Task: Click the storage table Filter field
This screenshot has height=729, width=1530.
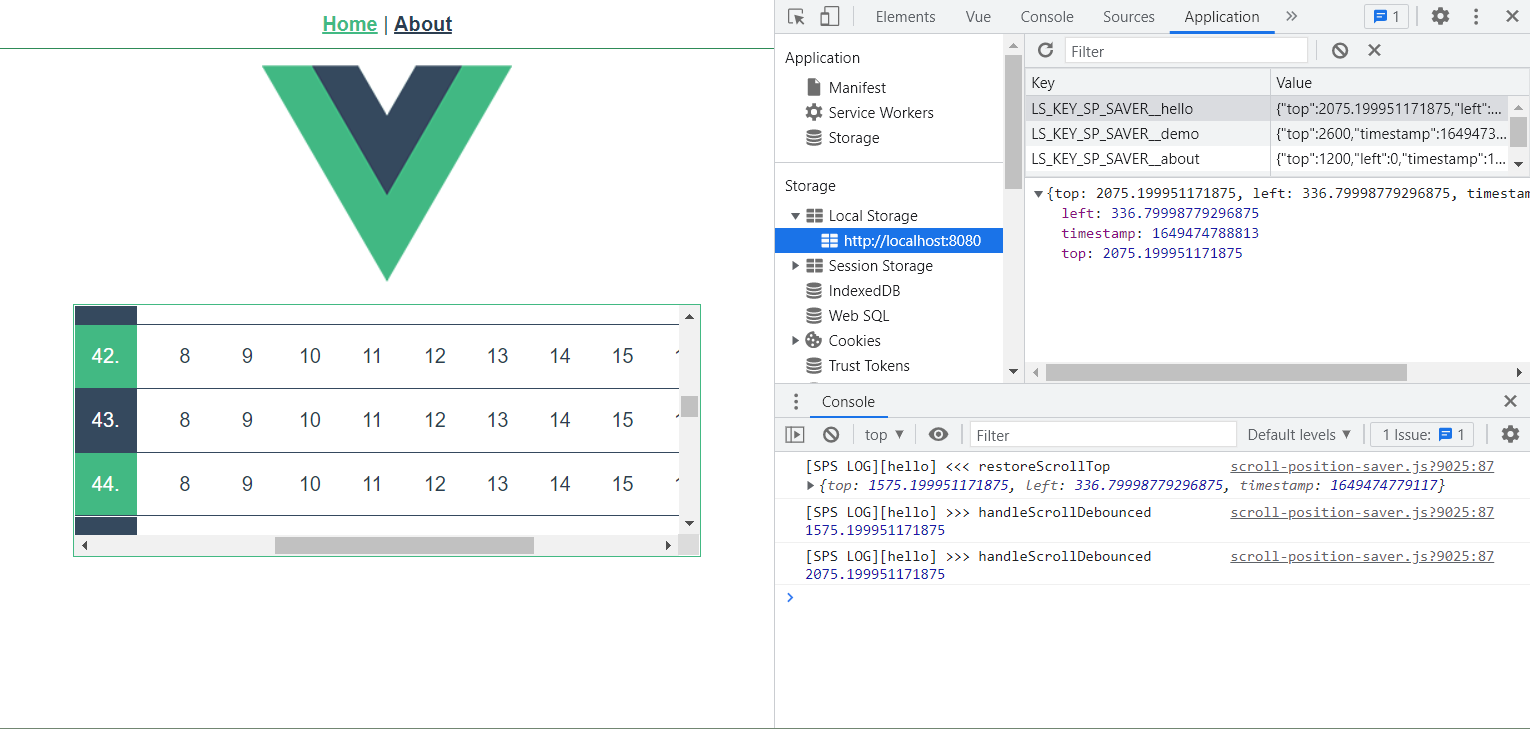Action: 1186,51
